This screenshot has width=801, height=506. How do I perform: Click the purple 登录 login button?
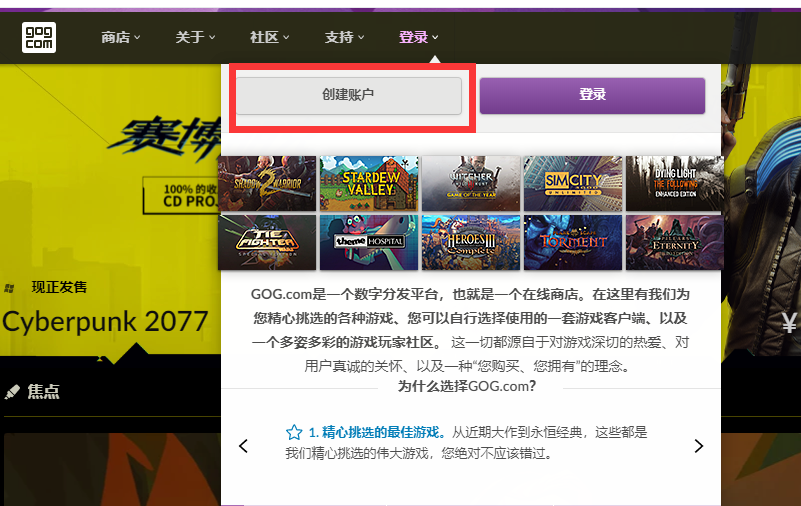coord(592,95)
